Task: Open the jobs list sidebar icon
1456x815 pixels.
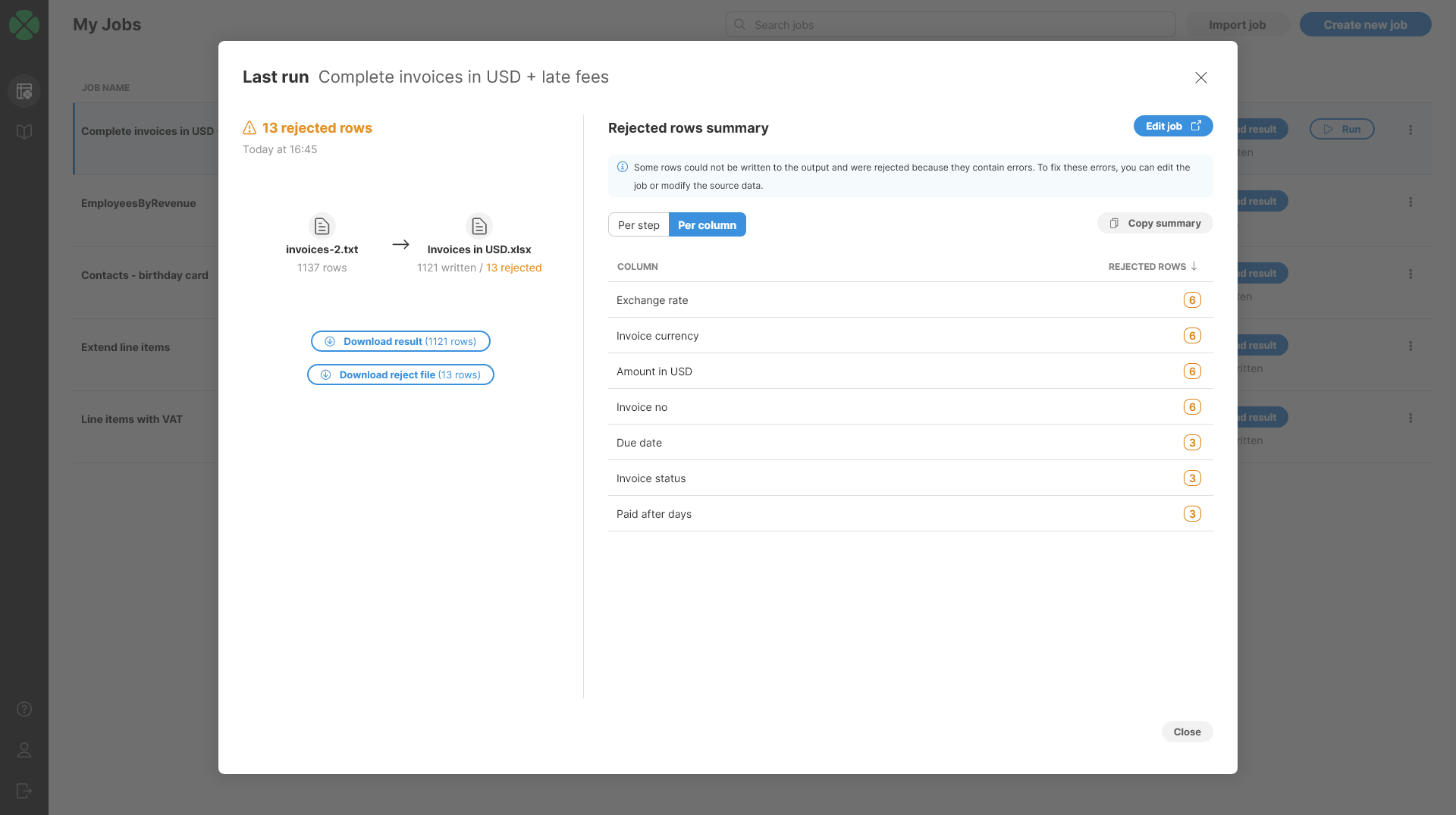Action: click(24, 92)
